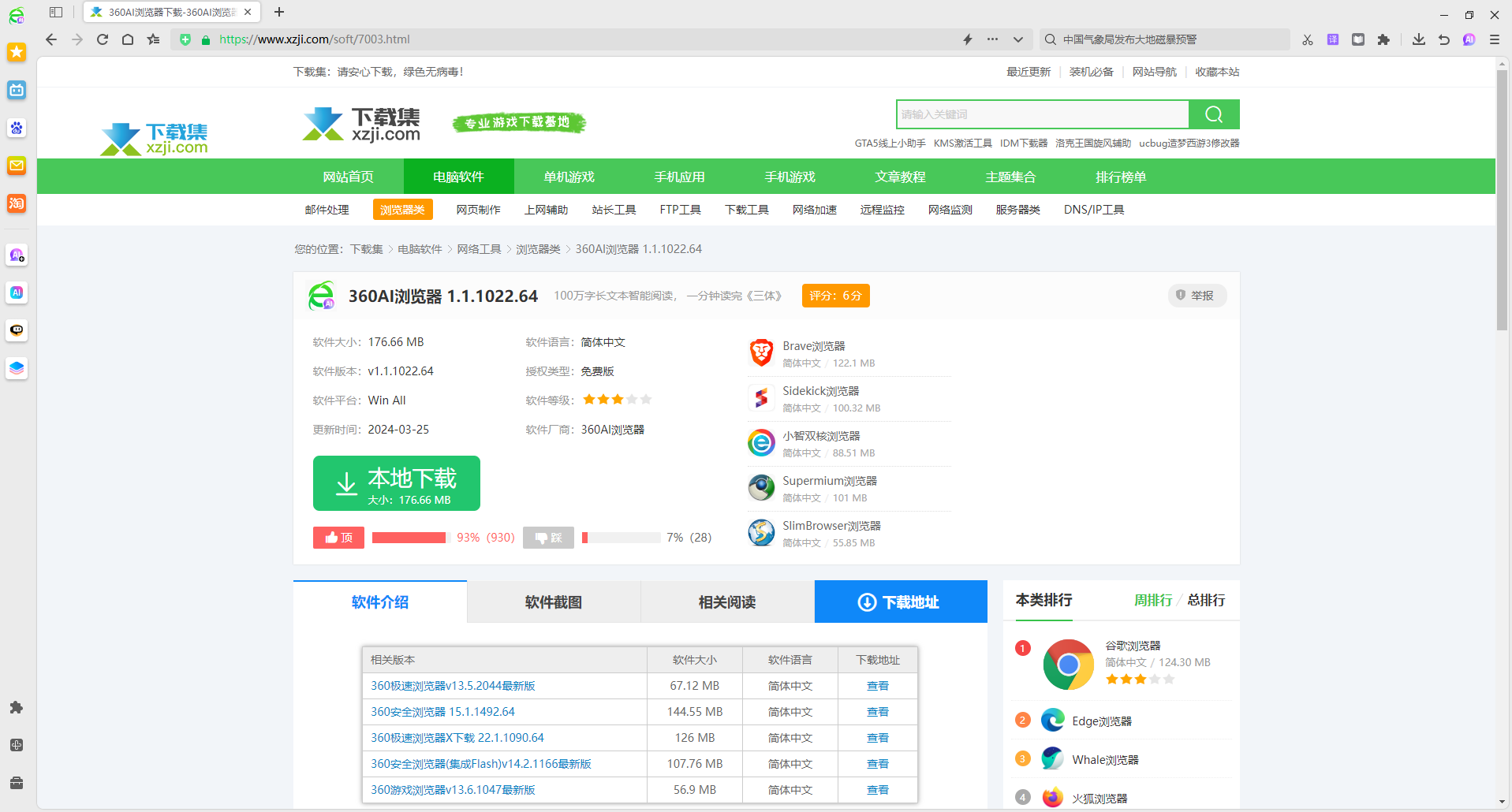
Task: Open the 谷歌浏览器 Chrome icon in ranking
Action: [1068, 665]
